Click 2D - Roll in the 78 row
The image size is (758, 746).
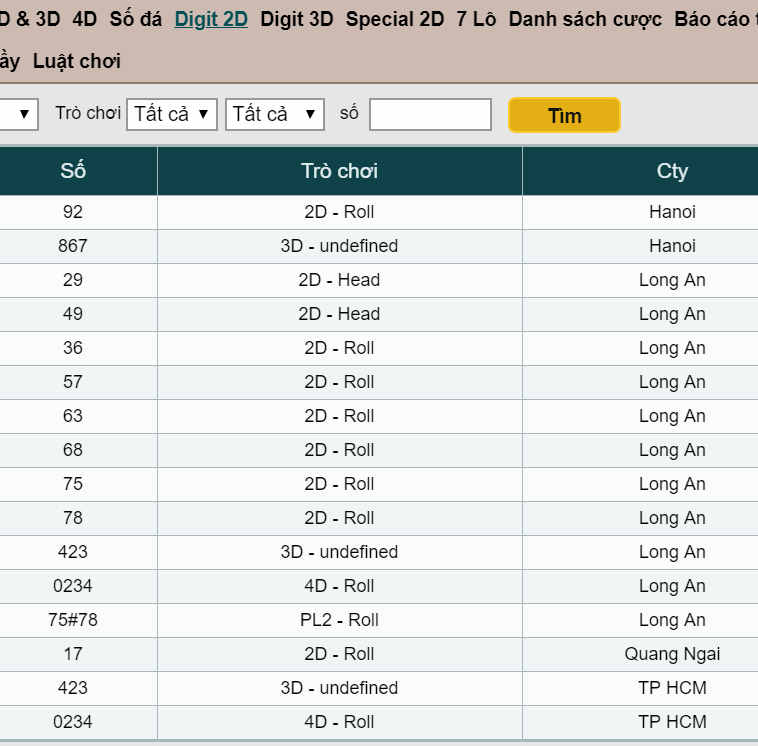pyautogui.click(x=339, y=518)
